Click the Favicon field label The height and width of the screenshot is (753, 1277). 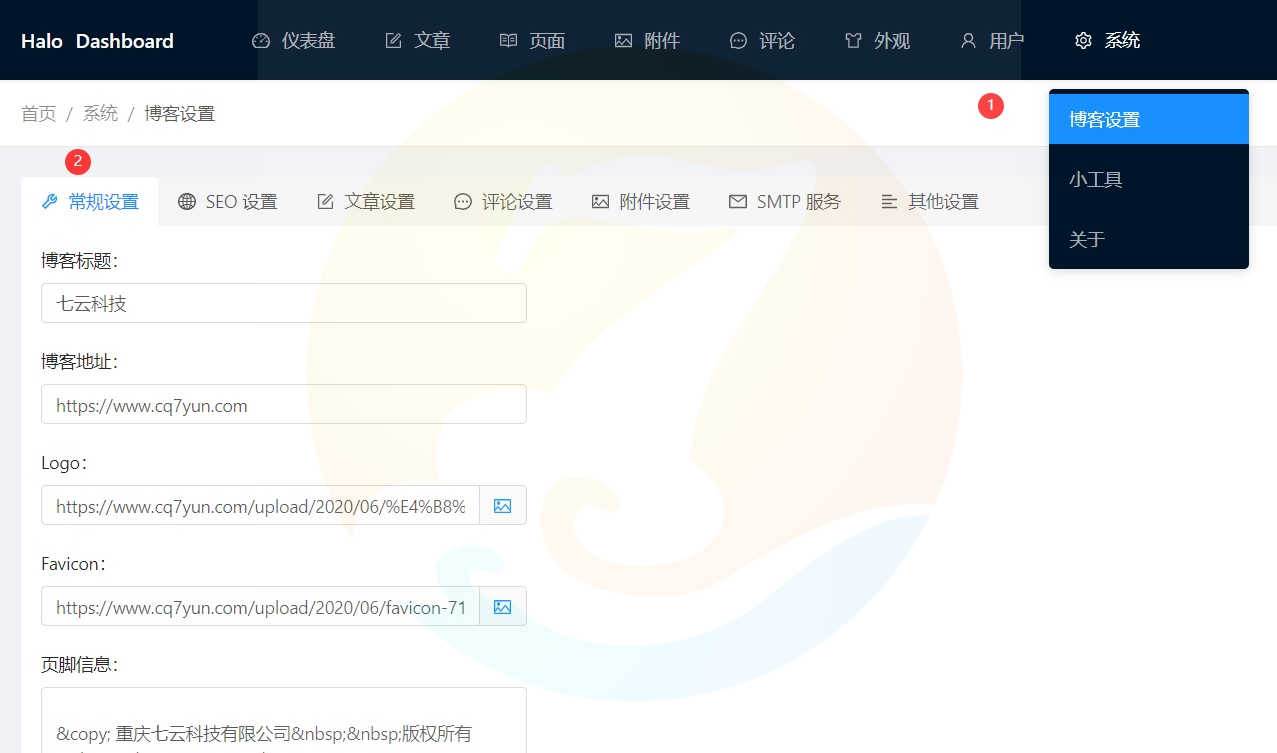(x=74, y=564)
